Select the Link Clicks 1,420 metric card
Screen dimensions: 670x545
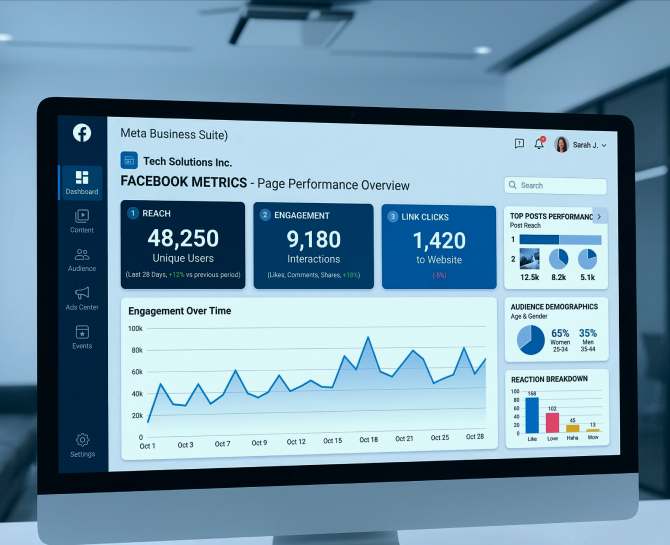439,247
